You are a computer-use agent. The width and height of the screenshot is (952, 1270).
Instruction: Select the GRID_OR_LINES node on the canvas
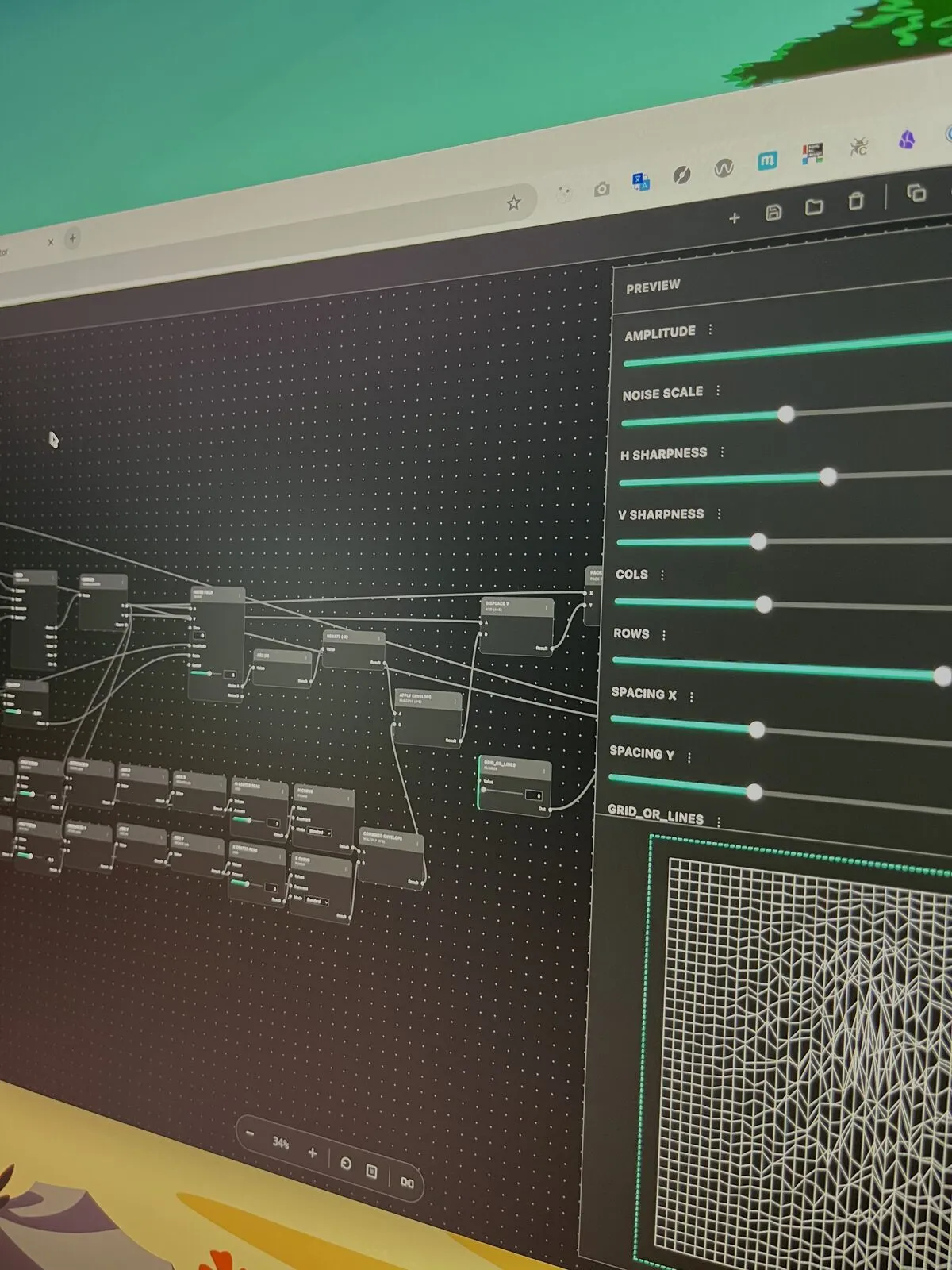(514, 784)
